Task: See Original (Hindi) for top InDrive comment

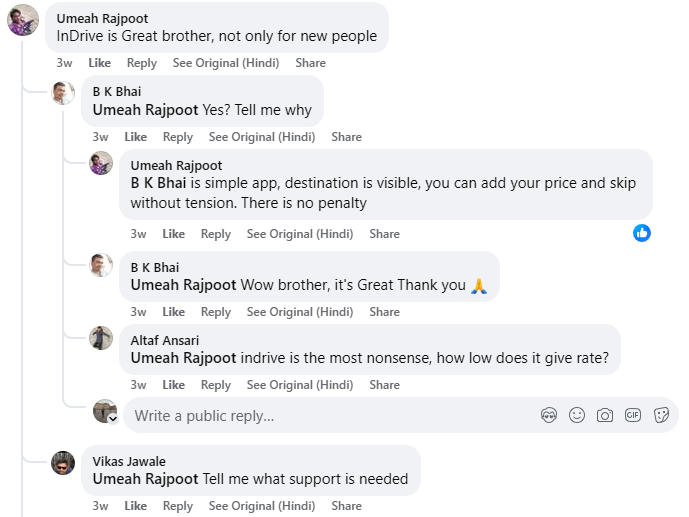Action: click(226, 63)
